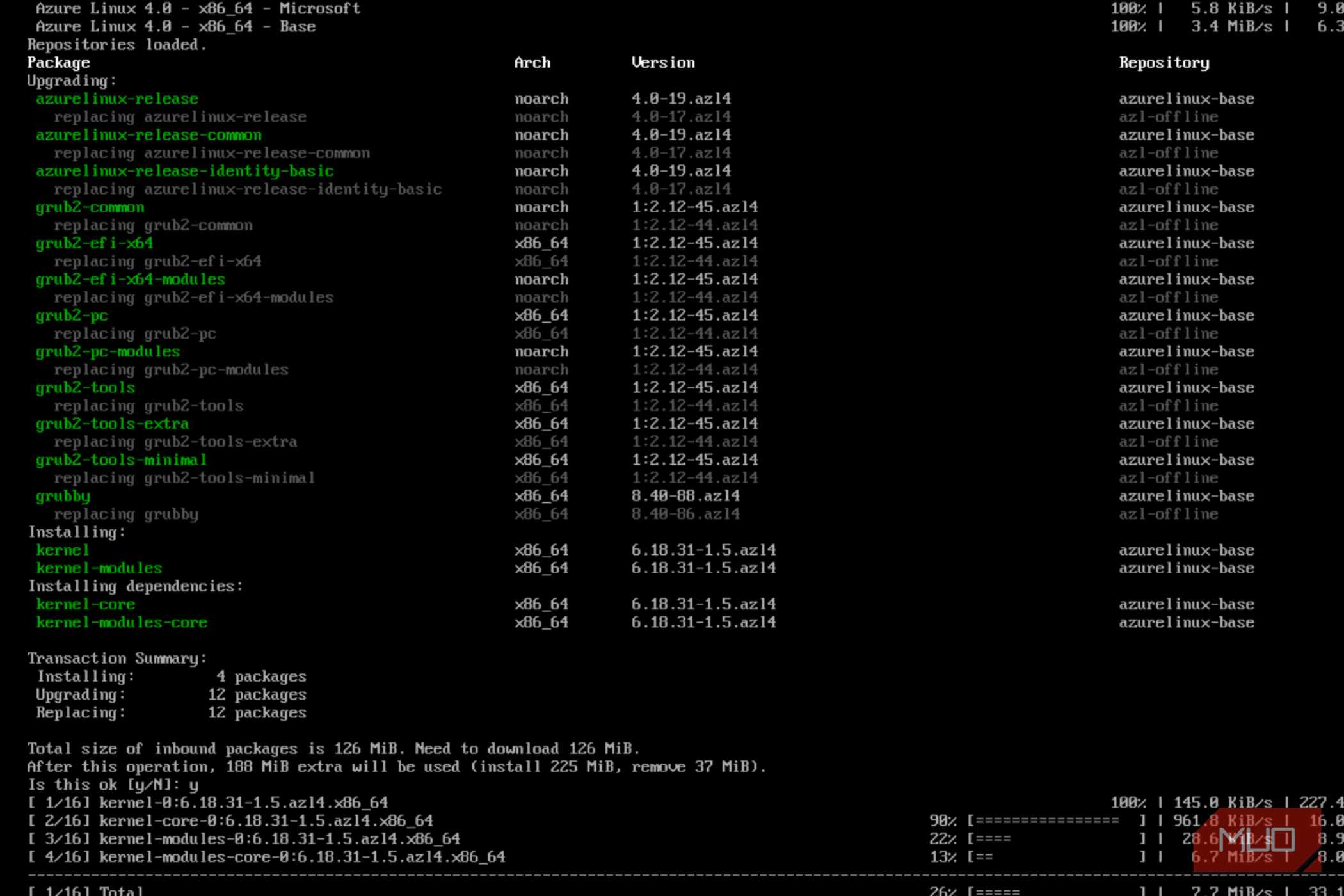This screenshot has height=896, width=1344.
Task: Click the kernel package name under Installing
Action: (x=63, y=550)
